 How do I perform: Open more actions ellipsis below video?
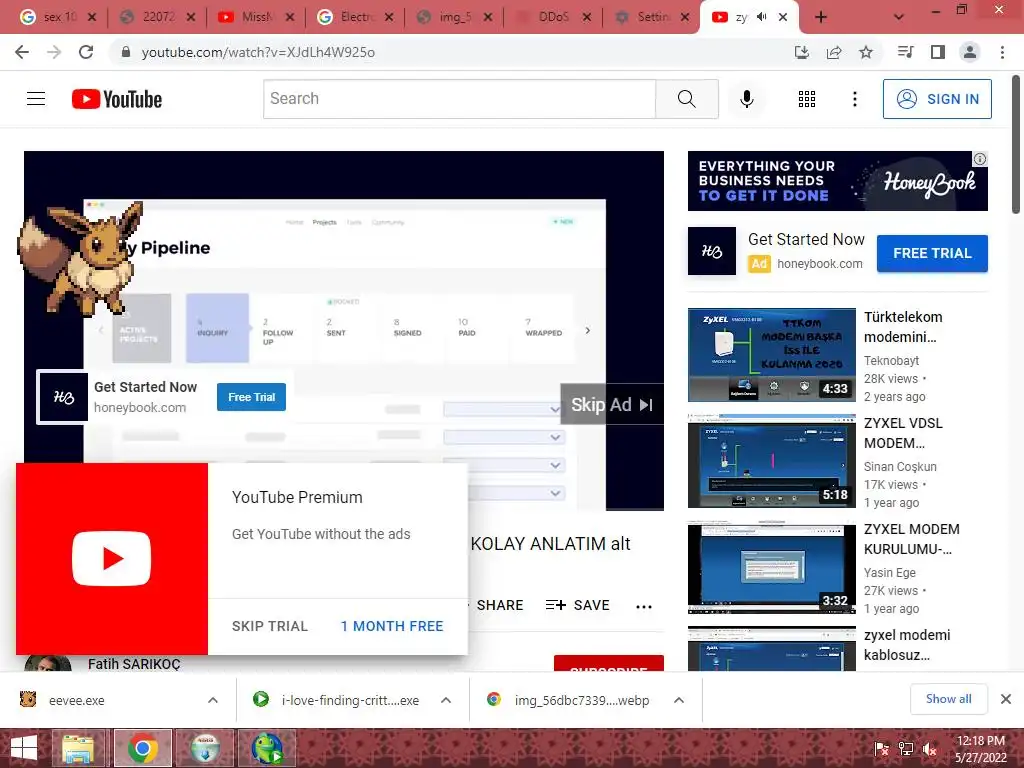click(644, 607)
